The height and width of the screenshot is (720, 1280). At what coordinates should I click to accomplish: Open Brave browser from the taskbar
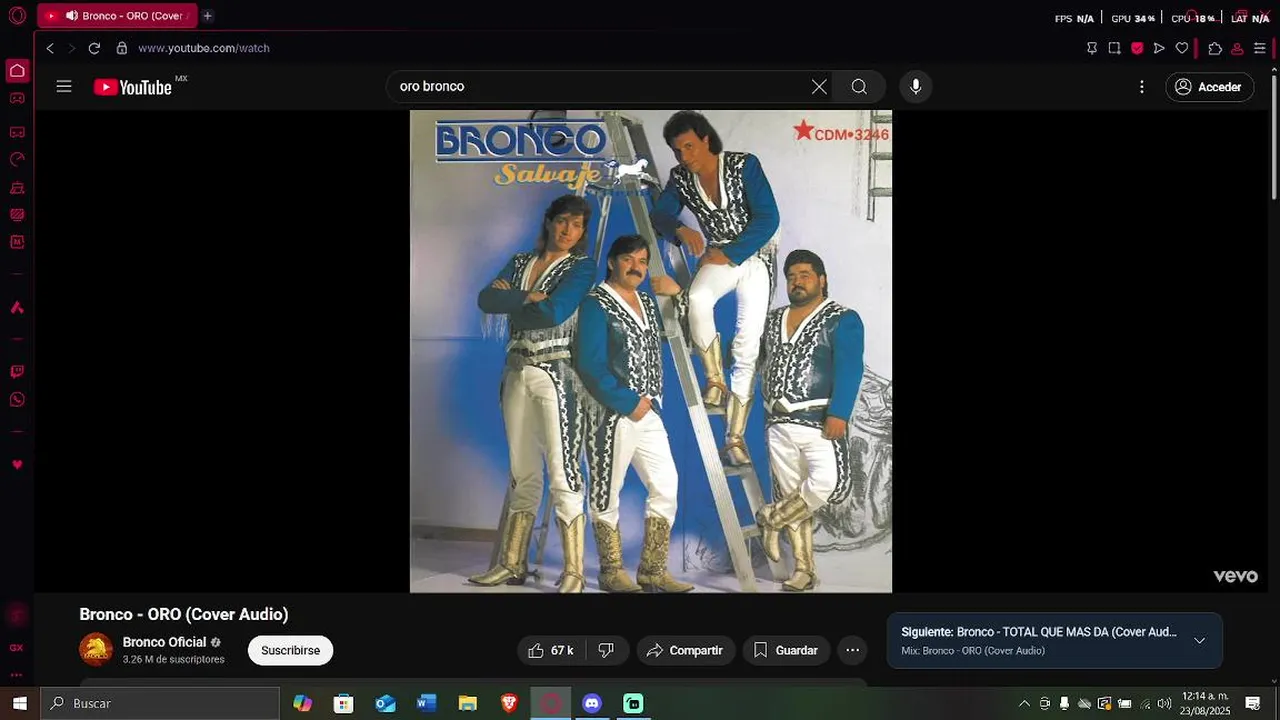click(x=509, y=703)
